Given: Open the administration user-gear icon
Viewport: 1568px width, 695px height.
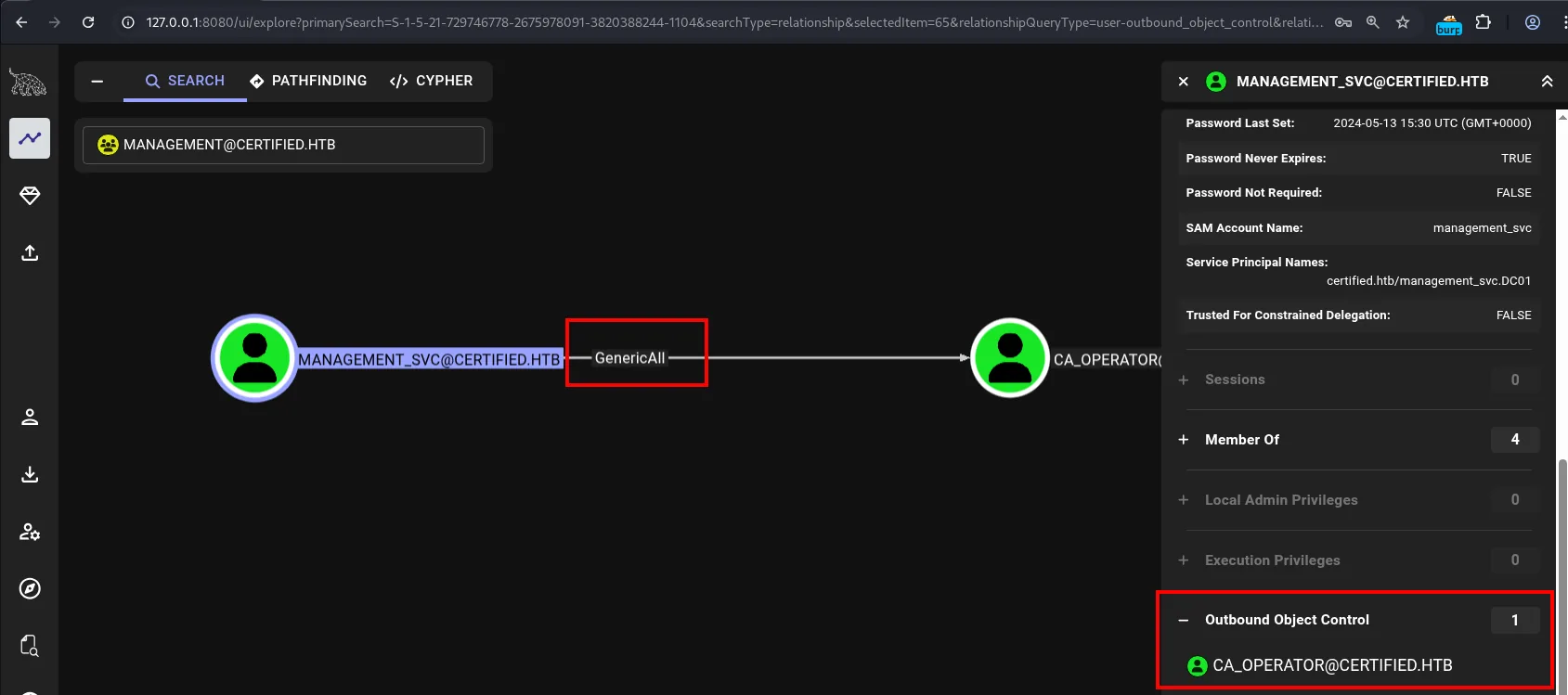Looking at the screenshot, I should [x=30, y=532].
